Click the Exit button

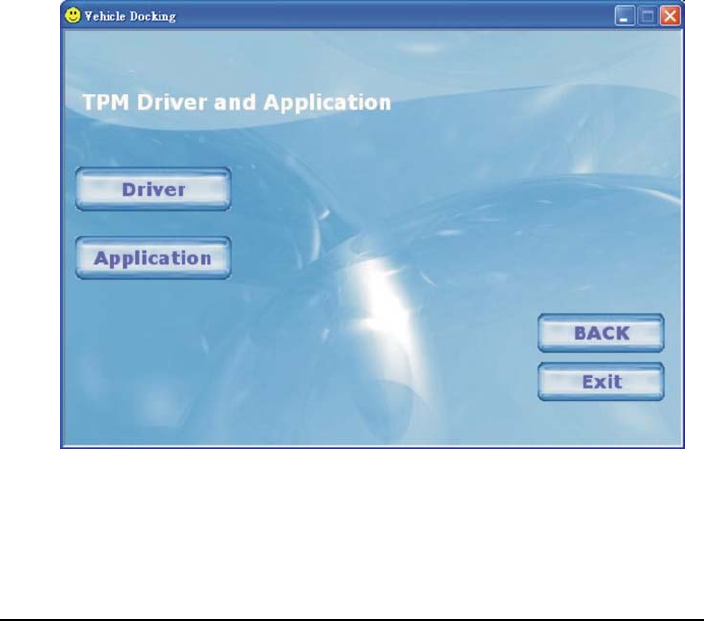[601, 382]
